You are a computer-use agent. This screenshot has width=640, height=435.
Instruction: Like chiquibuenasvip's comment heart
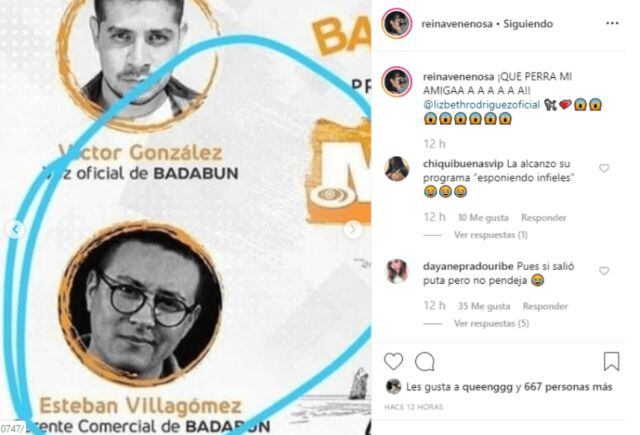pyautogui.click(x=604, y=168)
